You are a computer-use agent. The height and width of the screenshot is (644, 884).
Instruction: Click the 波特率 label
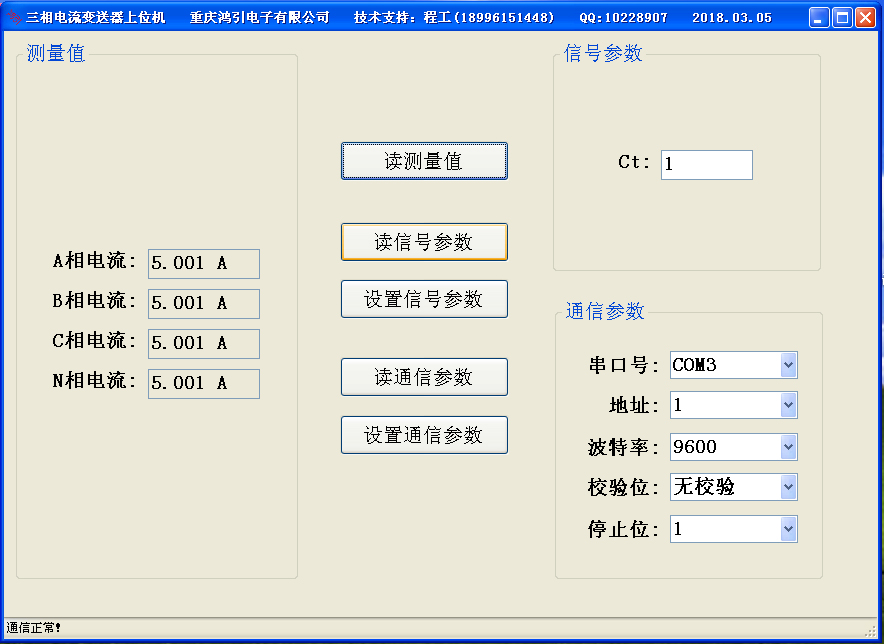[x=623, y=447]
